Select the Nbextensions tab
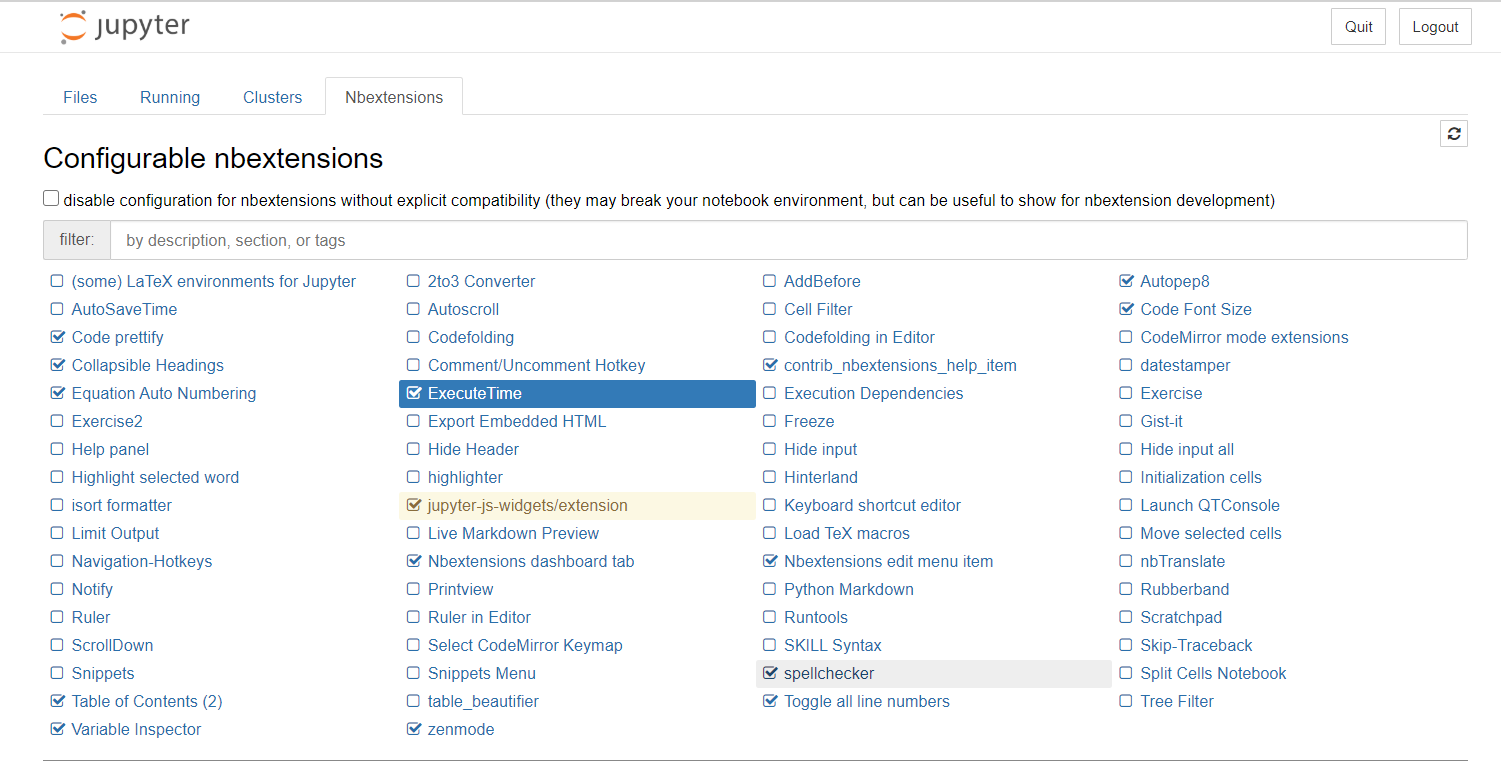 (x=394, y=97)
